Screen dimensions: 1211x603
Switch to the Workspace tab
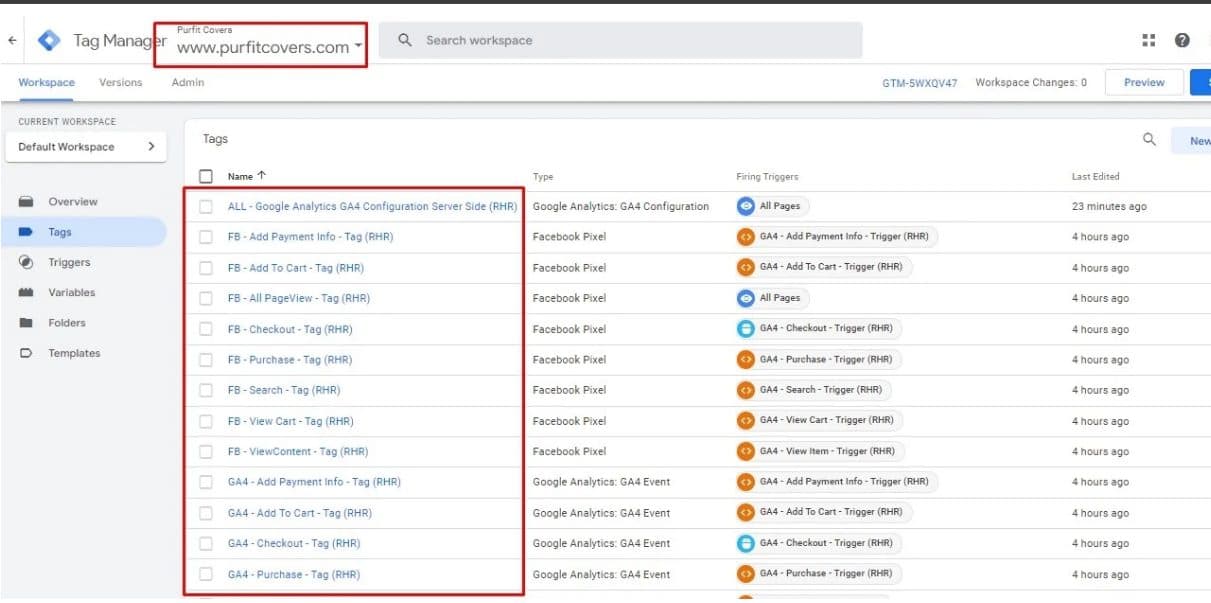coord(46,82)
